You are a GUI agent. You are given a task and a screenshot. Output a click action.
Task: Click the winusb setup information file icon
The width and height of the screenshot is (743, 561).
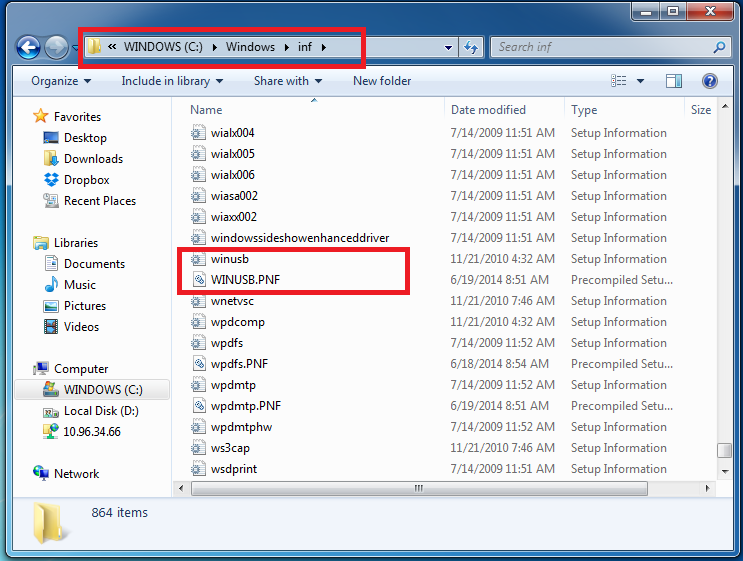coord(199,259)
